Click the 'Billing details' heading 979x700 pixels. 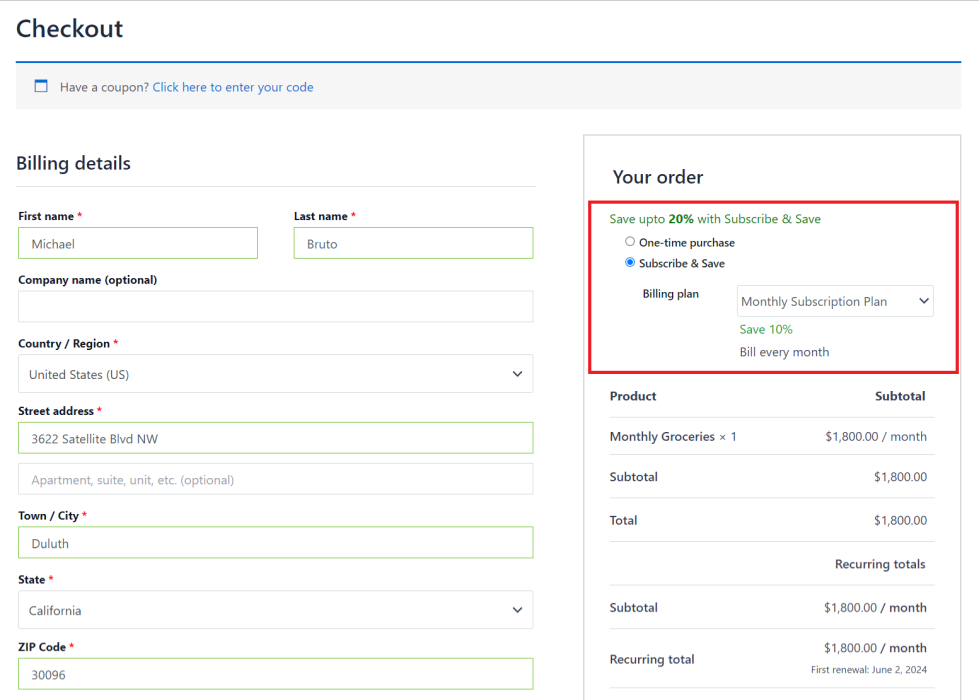(x=73, y=163)
